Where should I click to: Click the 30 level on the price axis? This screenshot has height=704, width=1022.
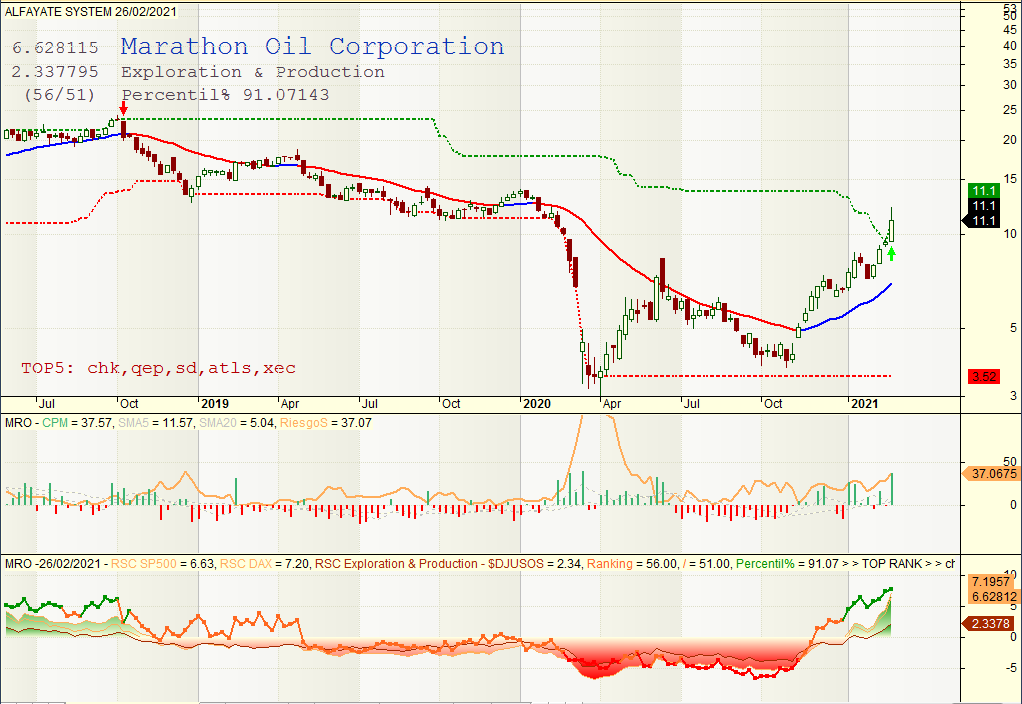(x=1010, y=85)
